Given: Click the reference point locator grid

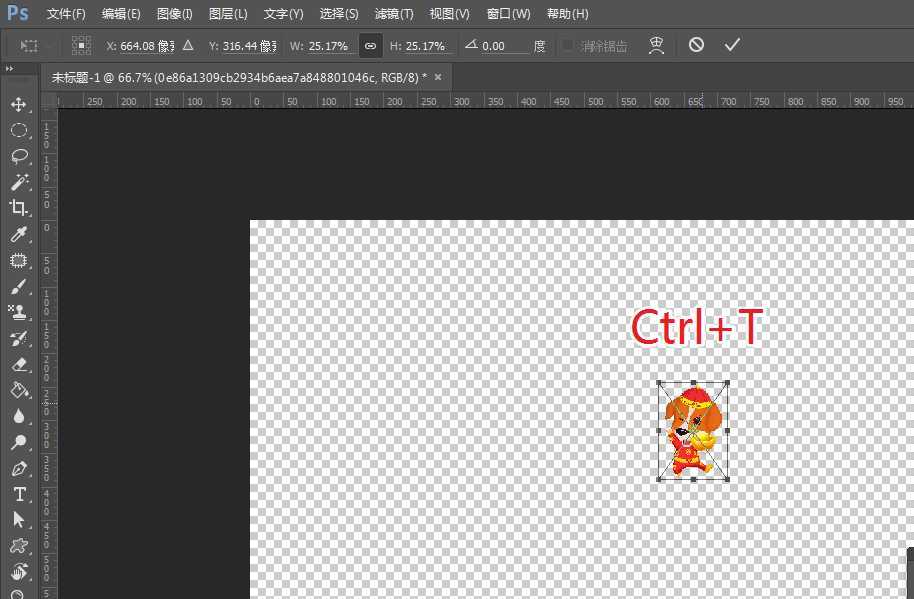Looking at the screenshot, I should coord(80,44).
